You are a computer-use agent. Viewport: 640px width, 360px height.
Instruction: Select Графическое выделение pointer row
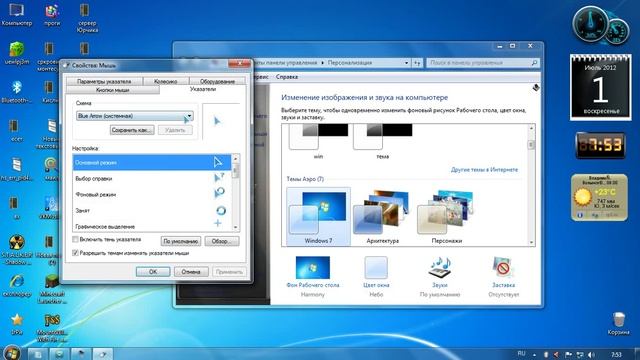click(151, 225)
